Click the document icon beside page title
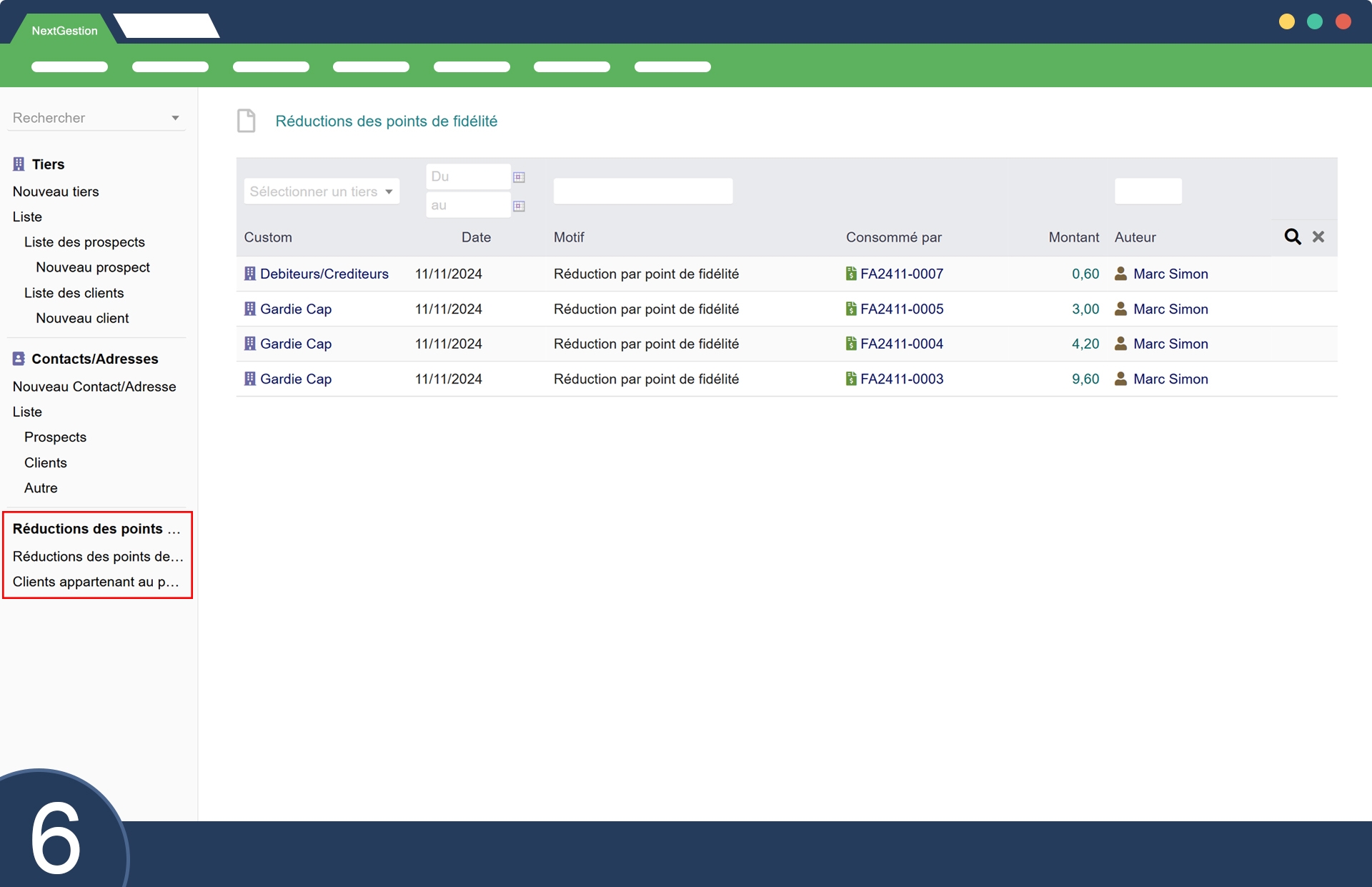Viewport: 1372px width, 887px height. 247,121
